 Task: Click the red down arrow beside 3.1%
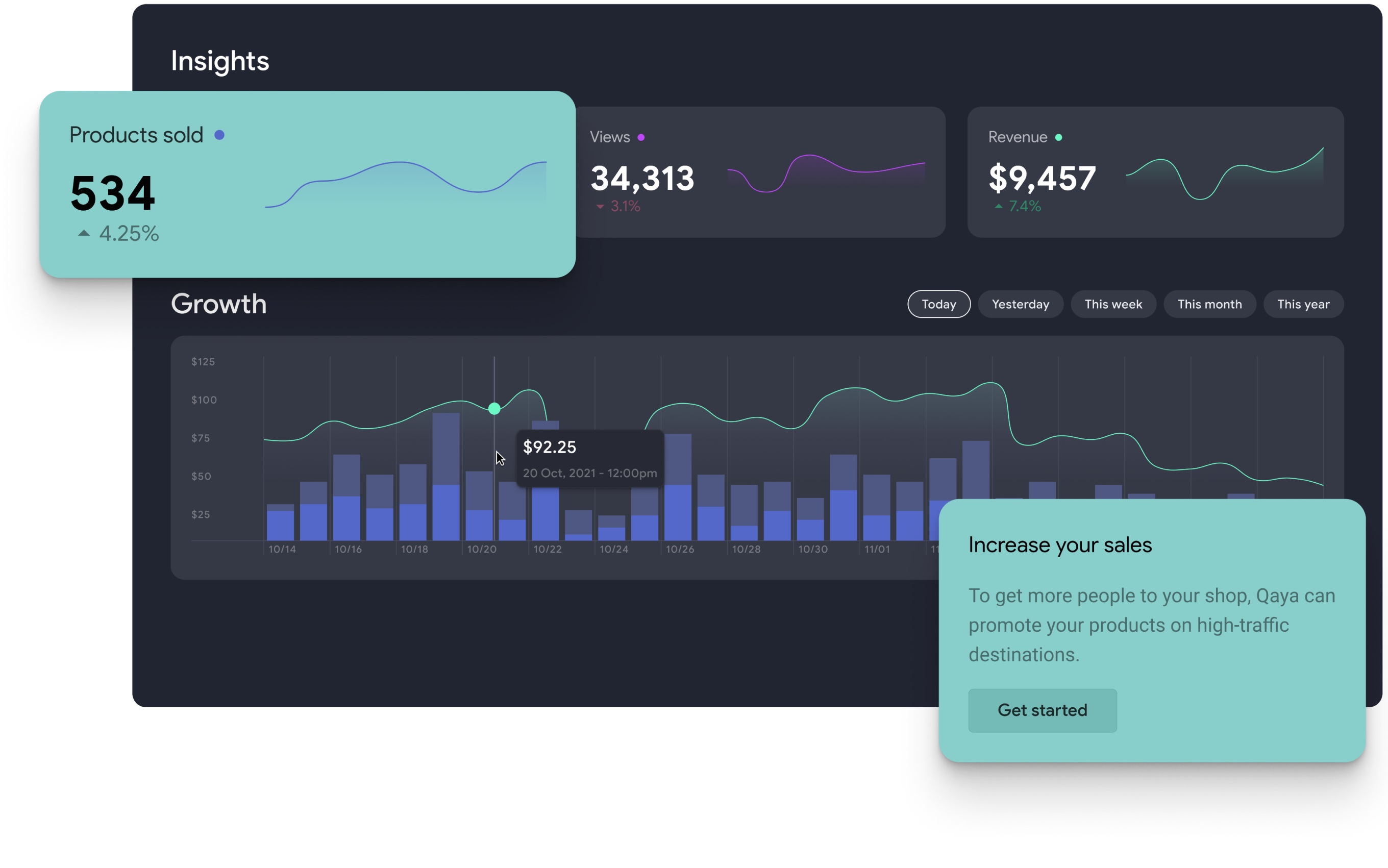pyautogui.click(x=600, y=206)
